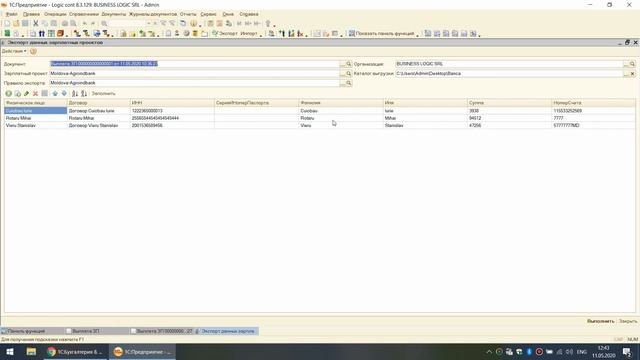
Task: Open the Действия dropdown menu
Action: (14, 51)
